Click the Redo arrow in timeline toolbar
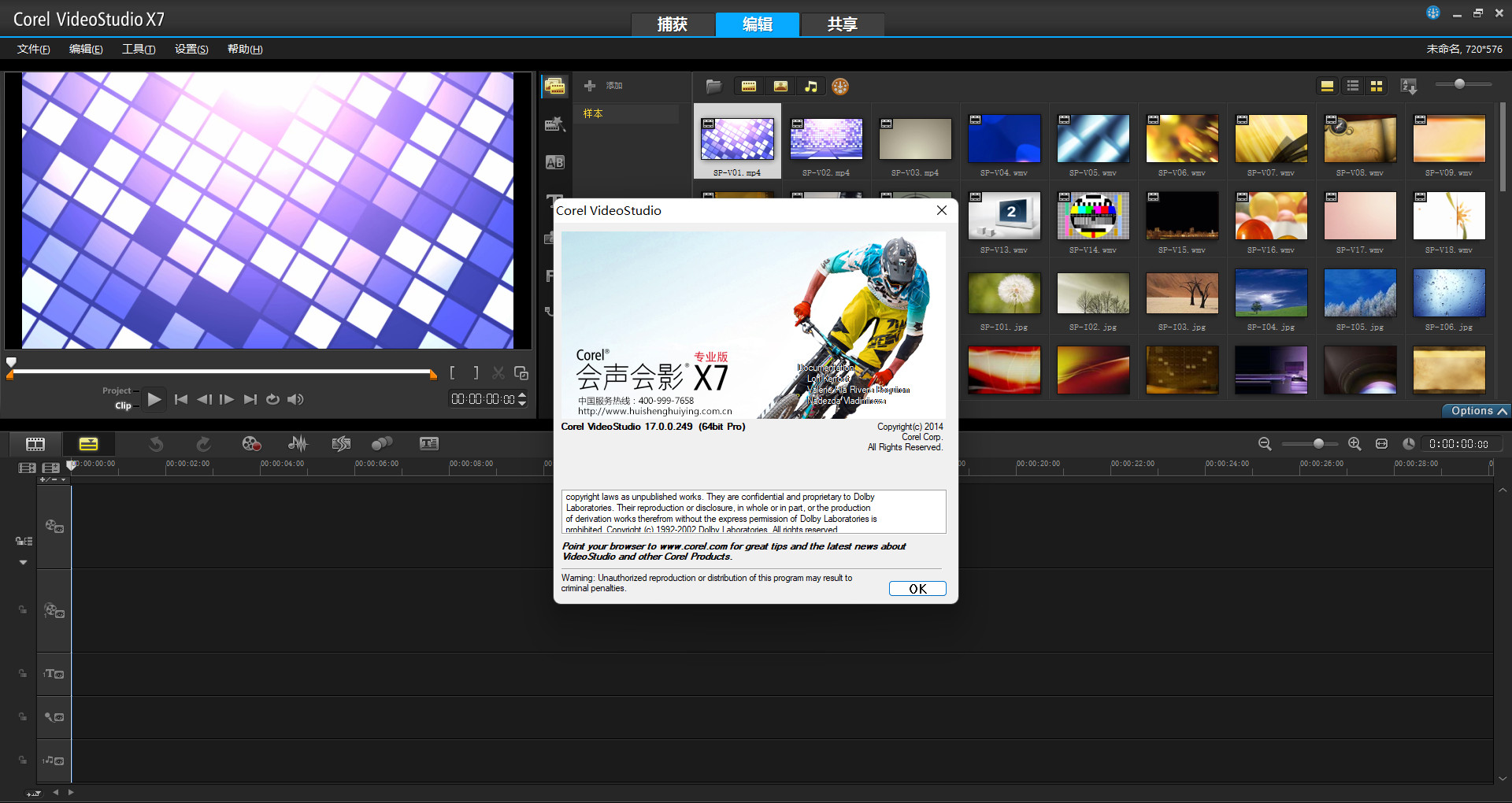Screen dimensions: 1512x803 point(204,444)
